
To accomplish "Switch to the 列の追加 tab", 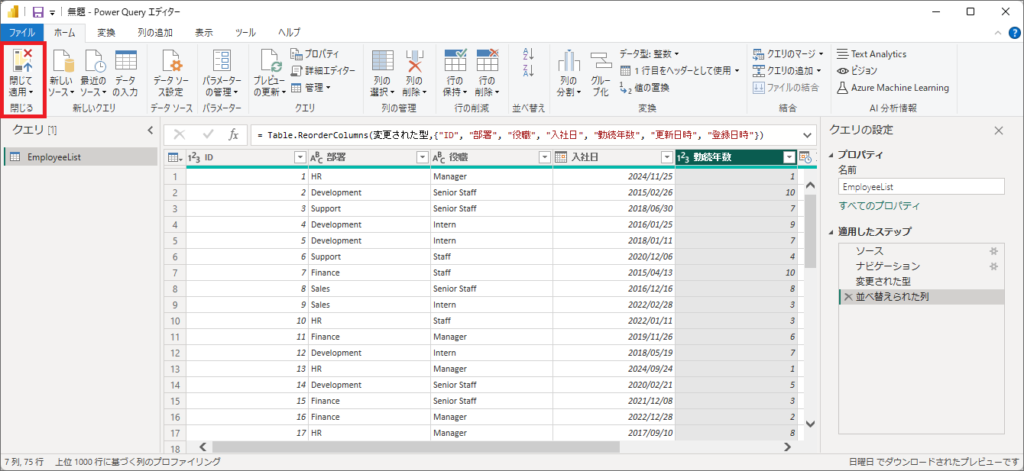I will click(x=155, y=32).
